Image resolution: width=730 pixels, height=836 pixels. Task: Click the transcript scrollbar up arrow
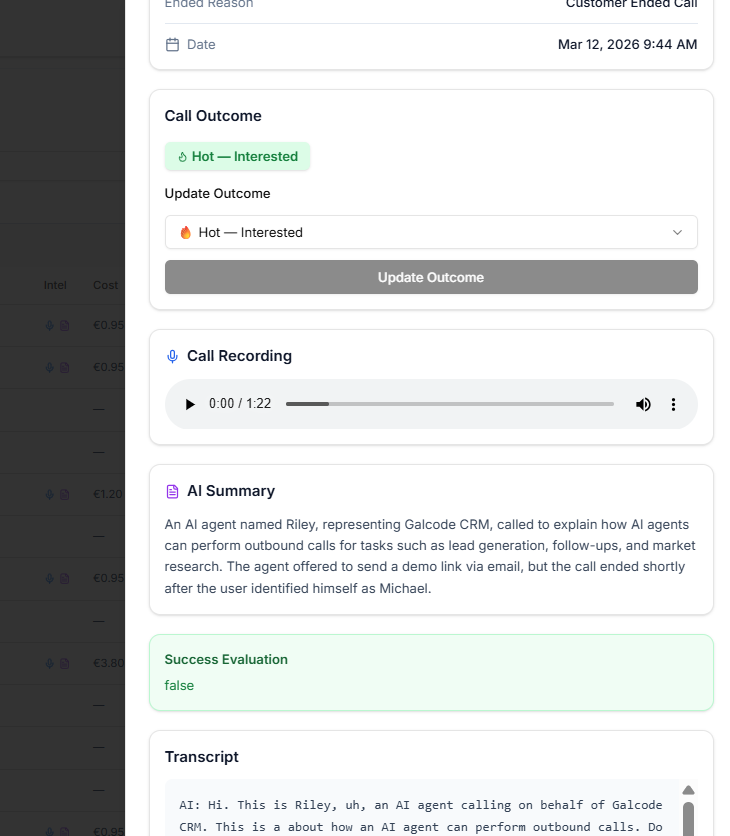pos(688,789)
